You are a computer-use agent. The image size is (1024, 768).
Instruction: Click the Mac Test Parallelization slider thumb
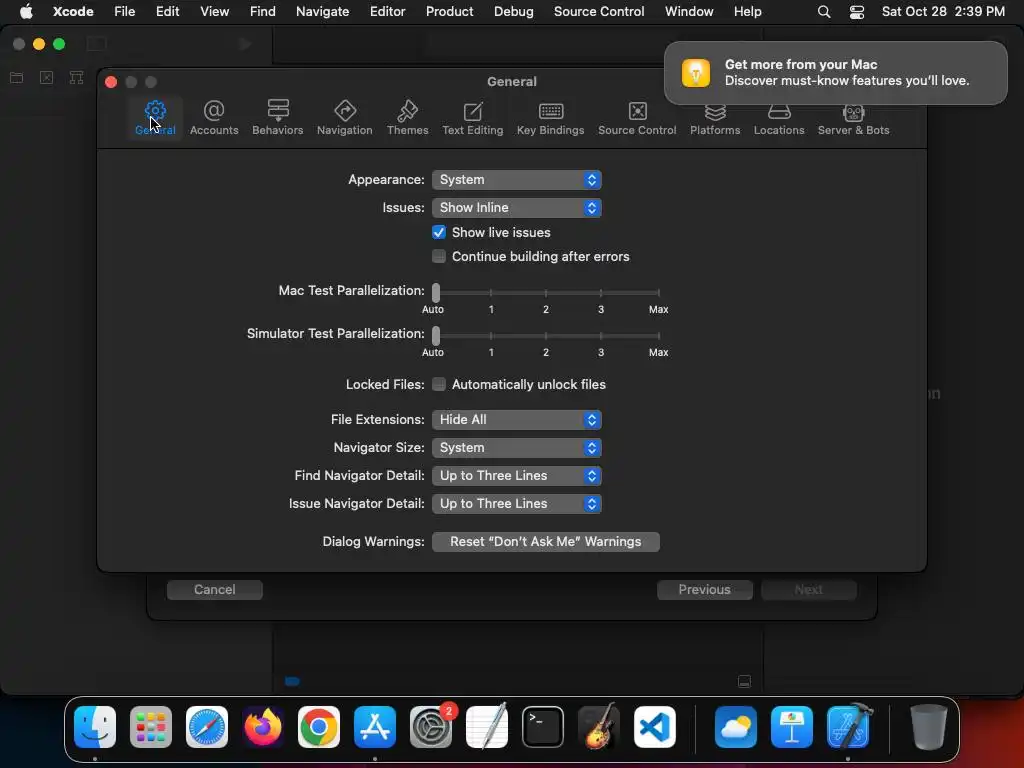tap(436, 293)
